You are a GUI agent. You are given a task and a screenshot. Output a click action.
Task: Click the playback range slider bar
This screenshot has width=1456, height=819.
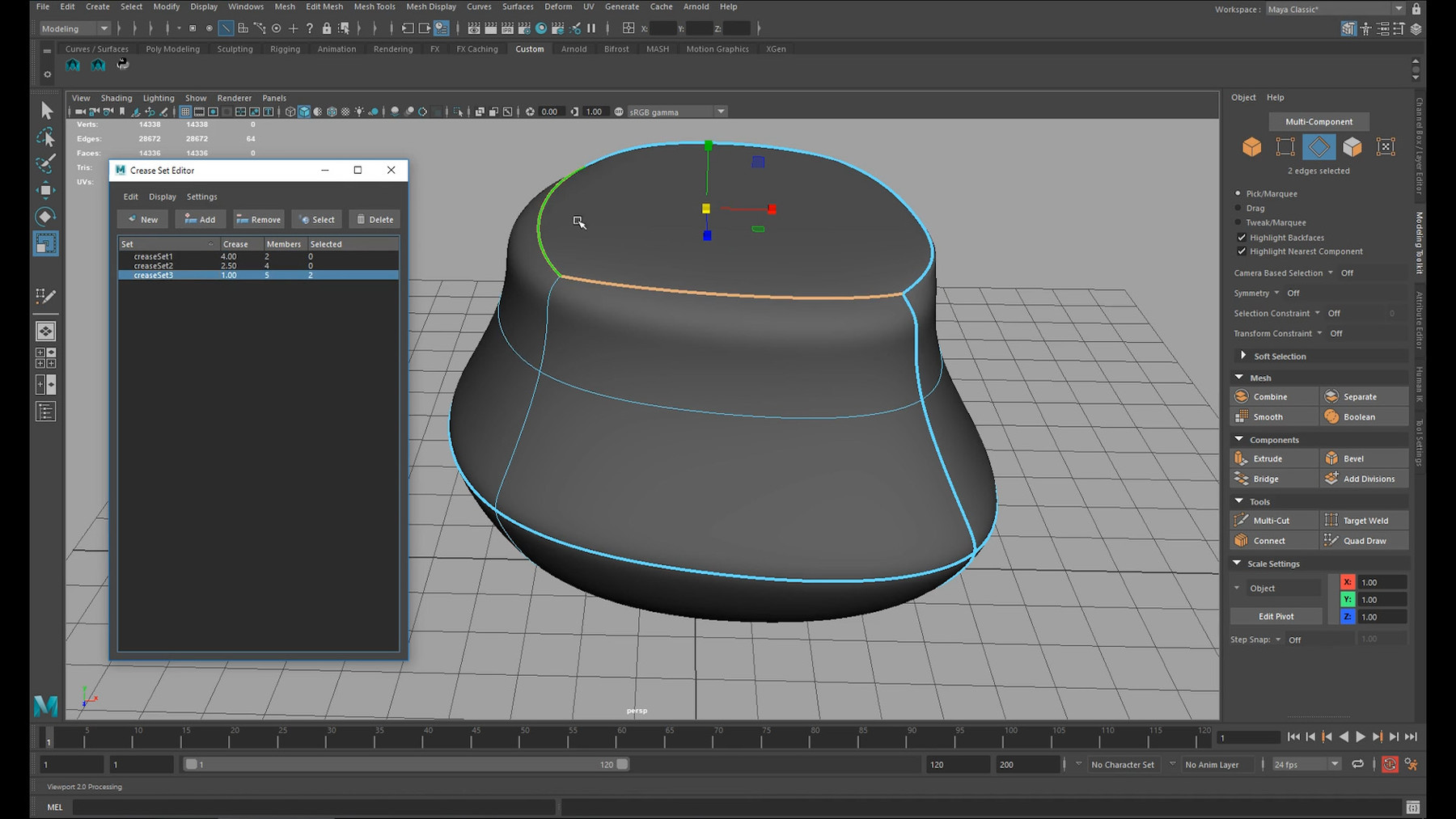(407, 764)
